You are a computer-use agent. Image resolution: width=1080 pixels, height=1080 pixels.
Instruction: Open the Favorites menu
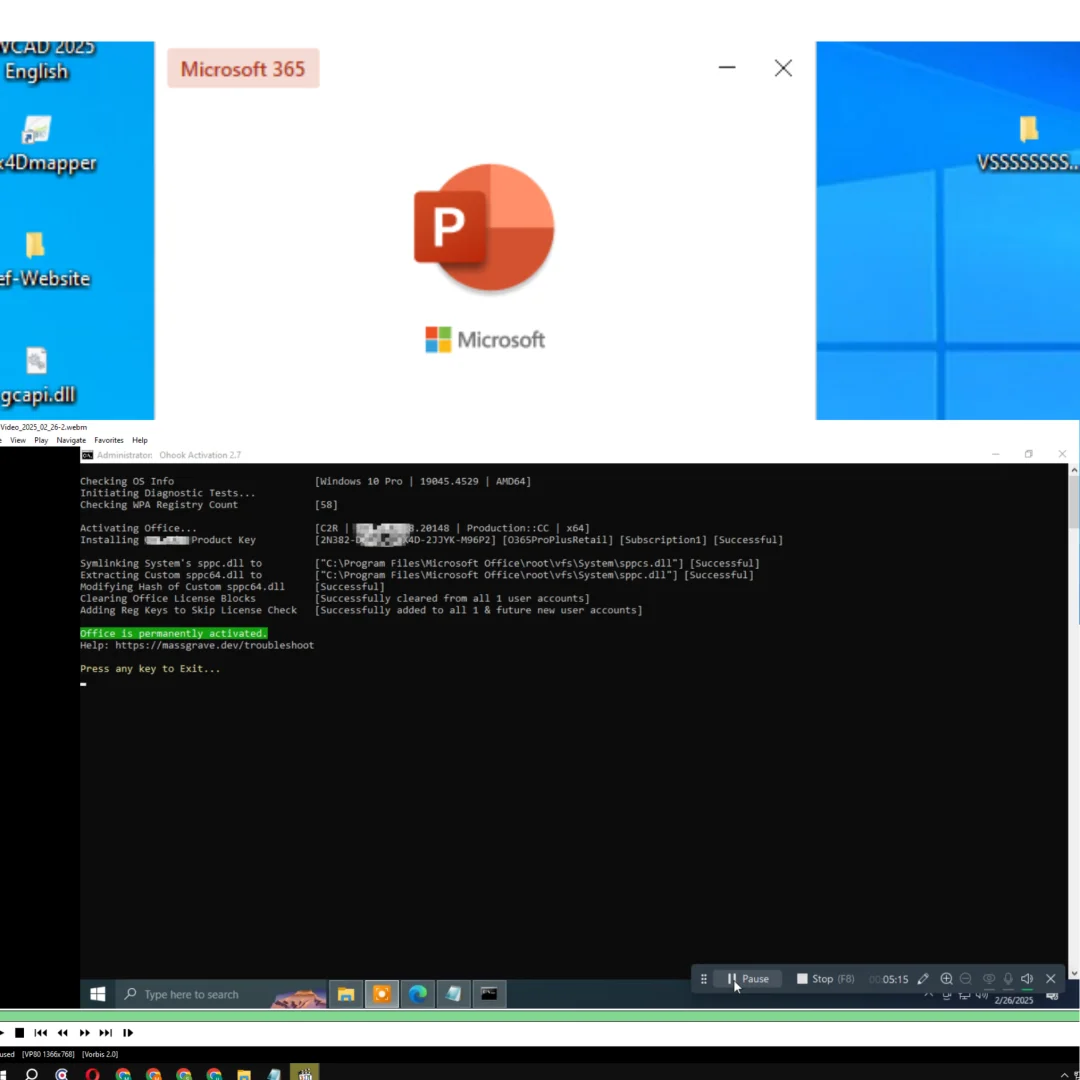pyautogui.click(x=109, y=440)
